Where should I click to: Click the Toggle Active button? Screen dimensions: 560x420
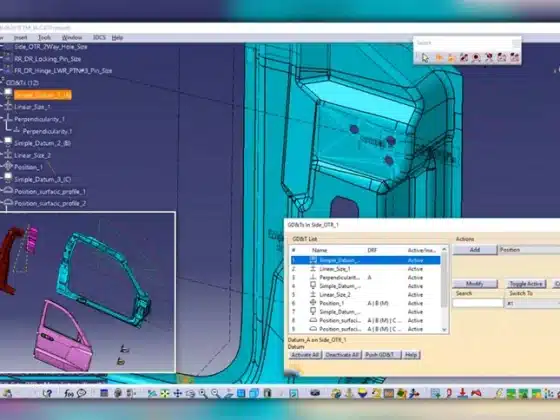pyautogui.click(x=526, y=284)
